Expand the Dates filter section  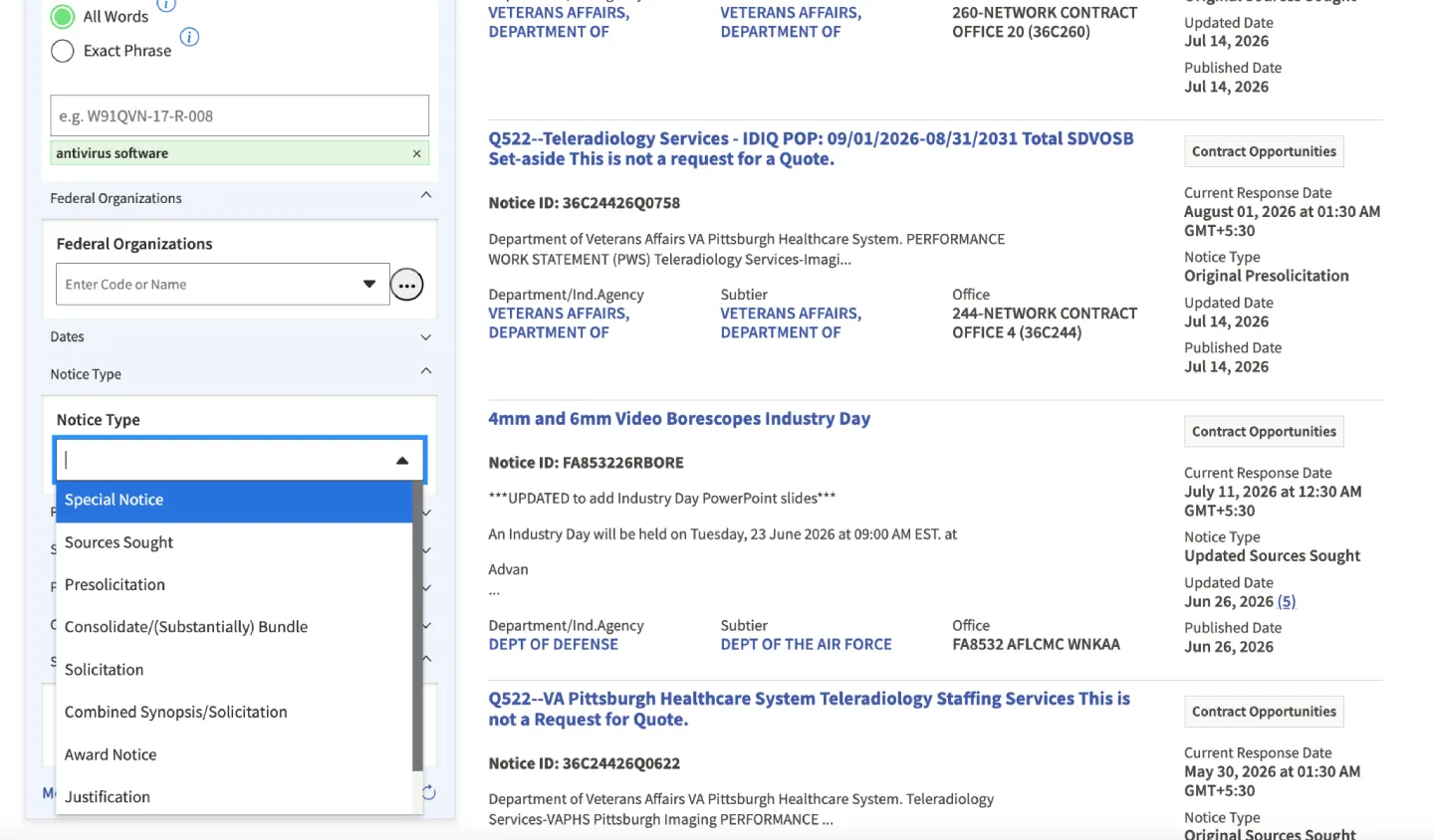pos(426,337)
